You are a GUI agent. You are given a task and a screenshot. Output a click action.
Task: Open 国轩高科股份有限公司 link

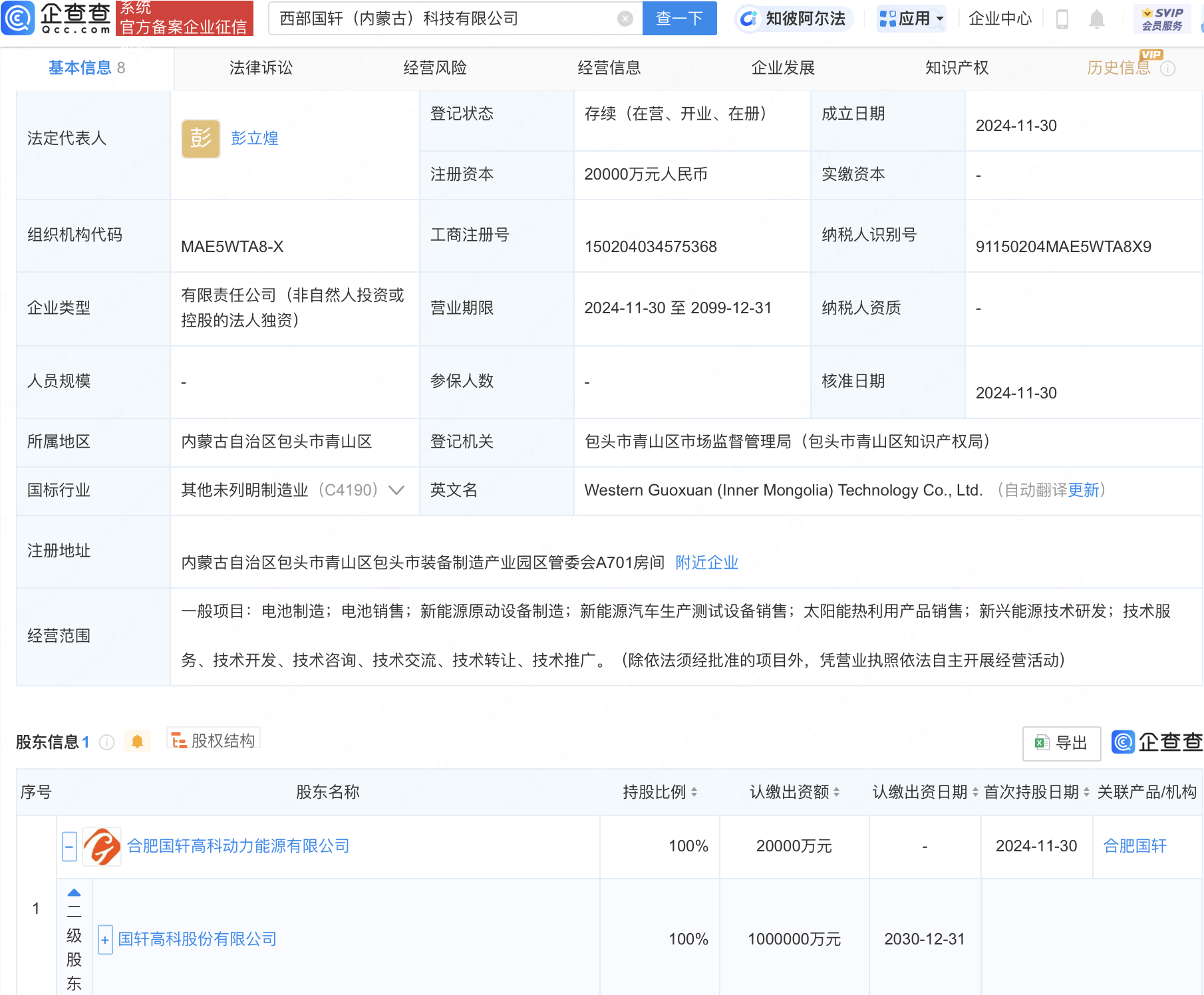point(198,939)
